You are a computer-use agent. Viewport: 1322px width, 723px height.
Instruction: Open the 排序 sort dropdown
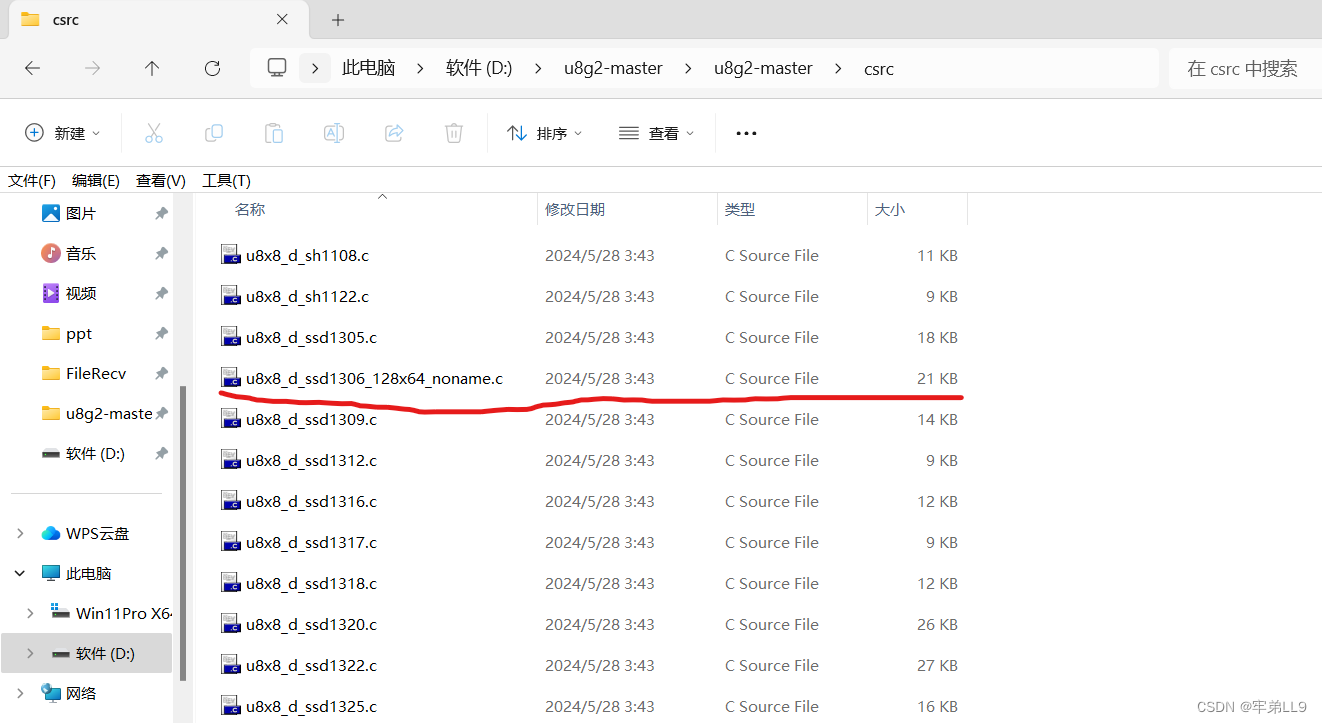point(544,133)
